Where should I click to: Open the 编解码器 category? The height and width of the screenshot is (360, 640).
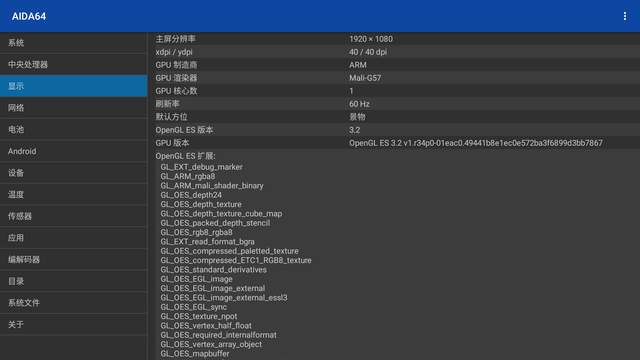pos(73,259)
